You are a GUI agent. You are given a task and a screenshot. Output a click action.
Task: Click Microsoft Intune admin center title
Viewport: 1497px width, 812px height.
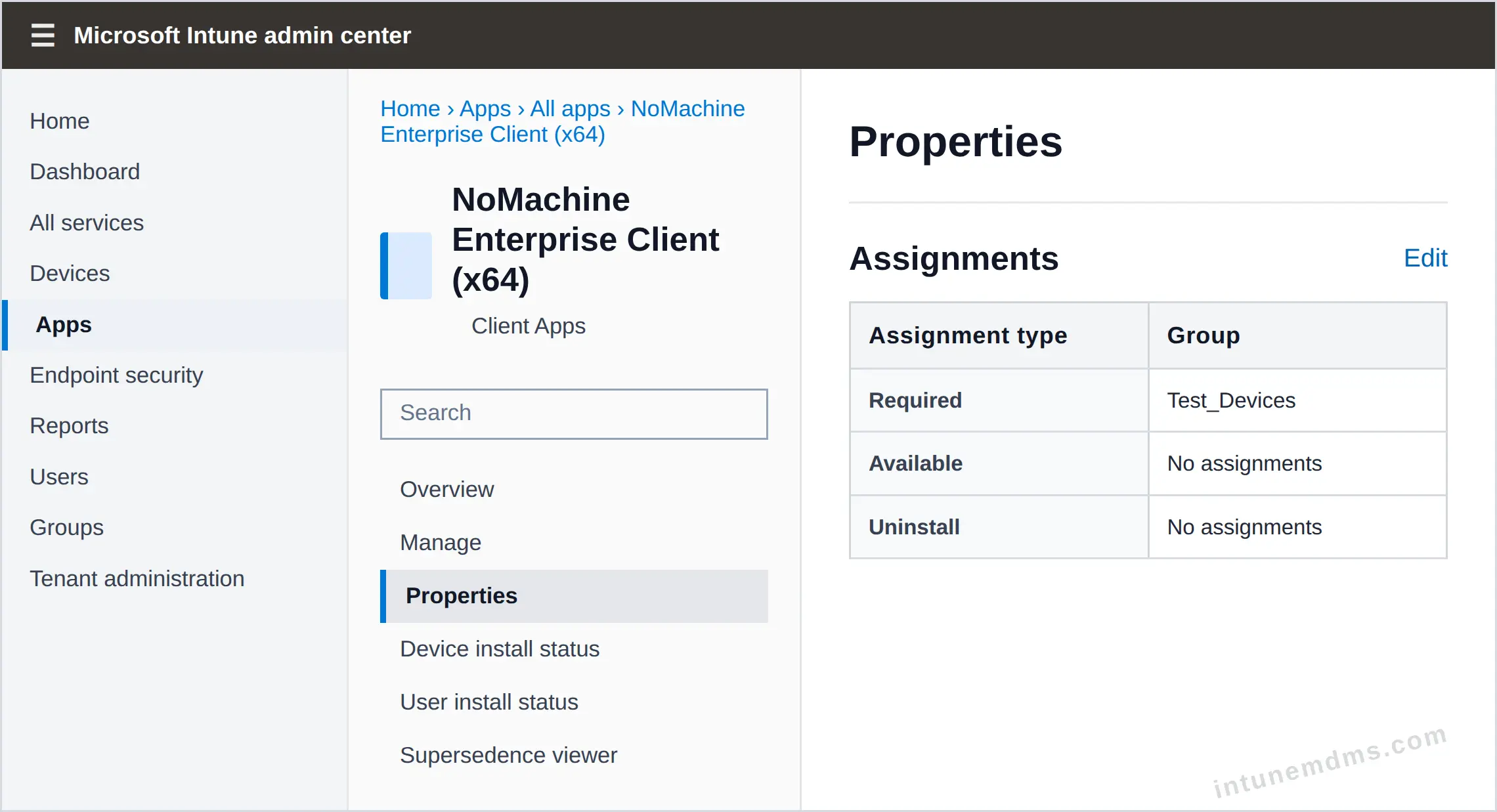[242, 35]
